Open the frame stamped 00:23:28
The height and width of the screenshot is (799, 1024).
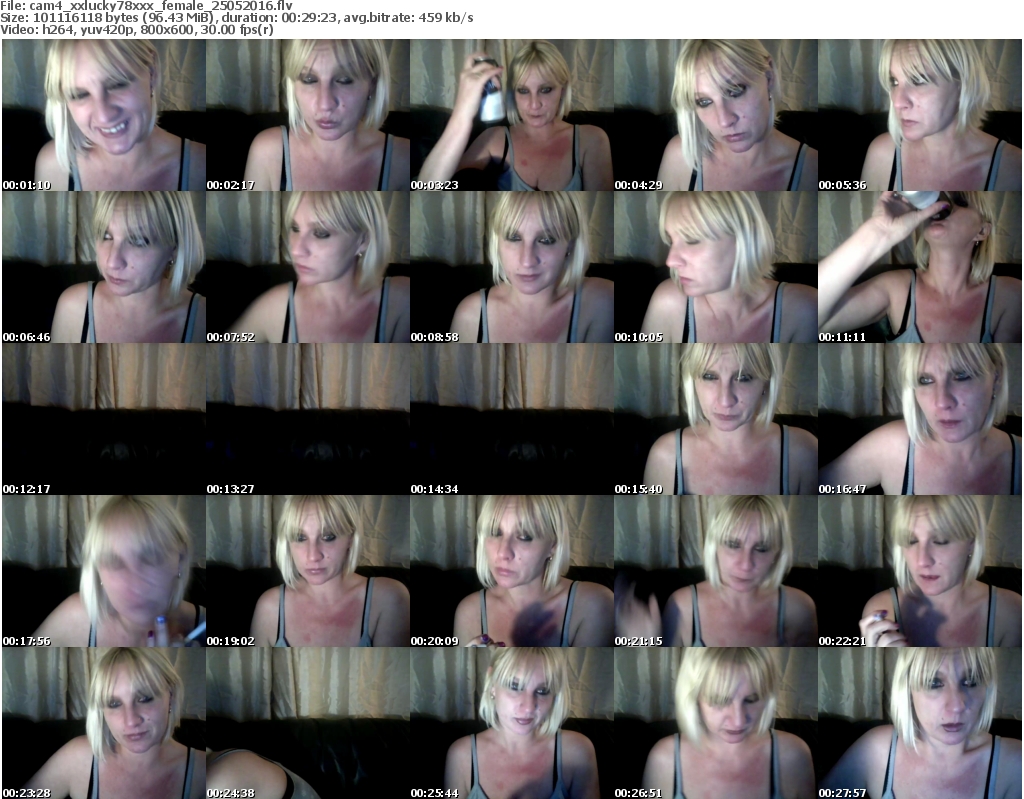click(104, 723)
